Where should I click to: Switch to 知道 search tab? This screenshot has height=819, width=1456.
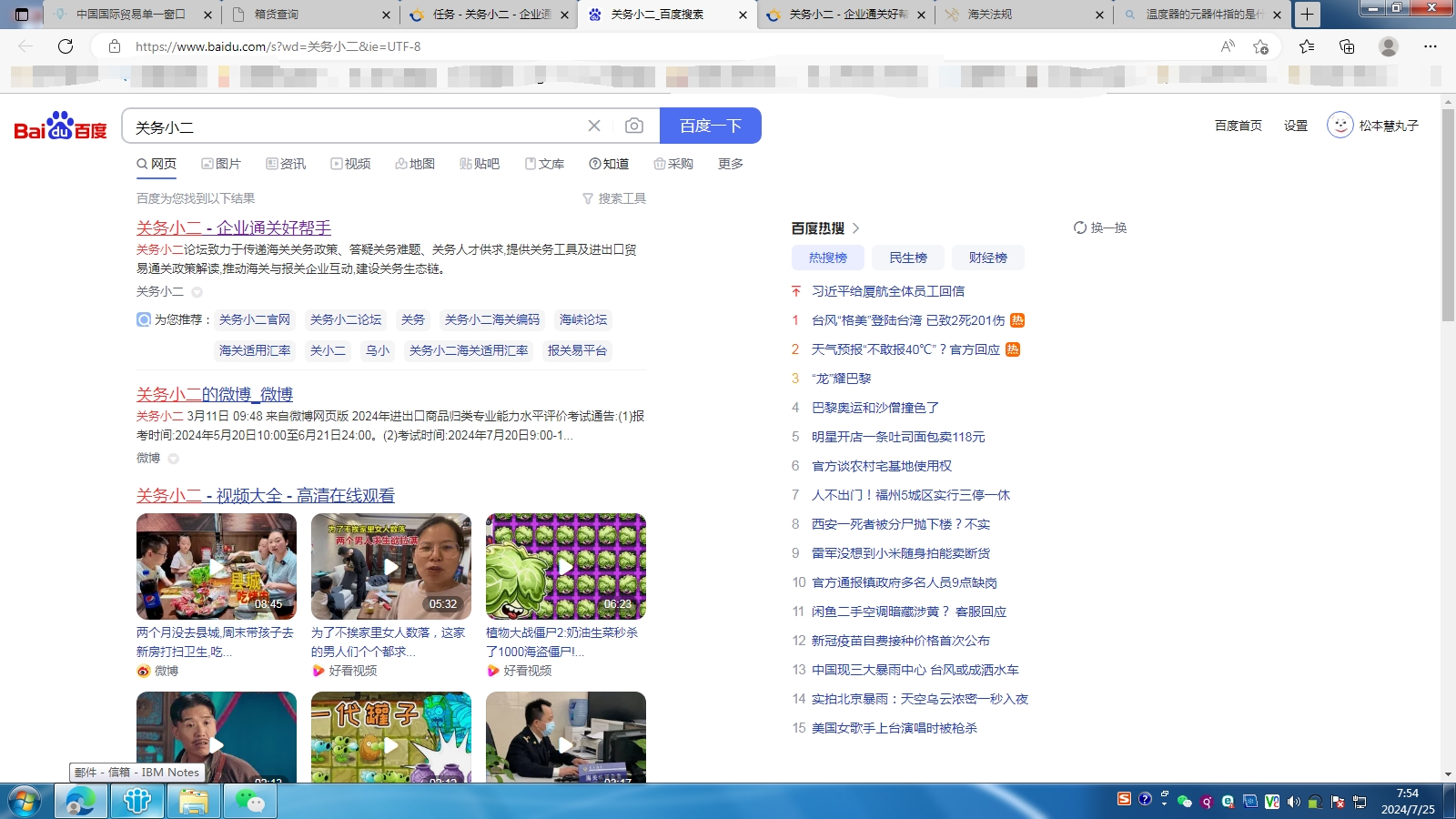tap(609, 164)
